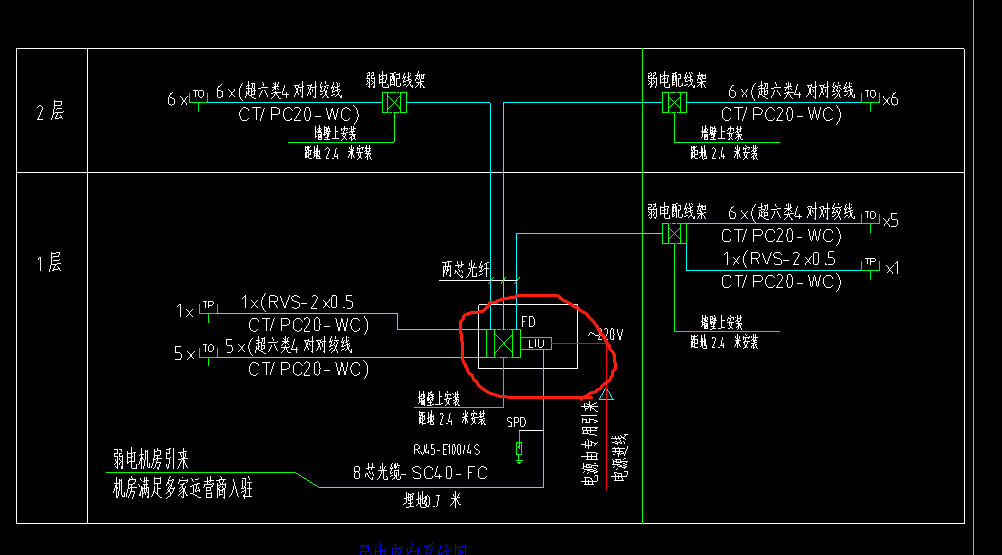Screen dimensions: 1002x555
Task: Click the cyan triangle on the power inlet line
Action: (x=606, y=394)
